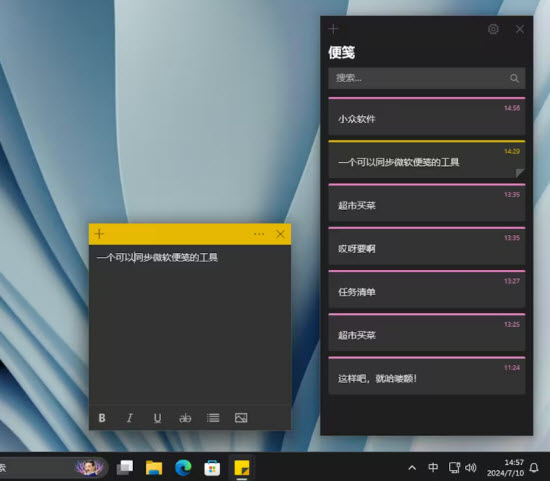Open Task View on the taskbar
This screenshot has height=481, width=550.
pos(125,467)
